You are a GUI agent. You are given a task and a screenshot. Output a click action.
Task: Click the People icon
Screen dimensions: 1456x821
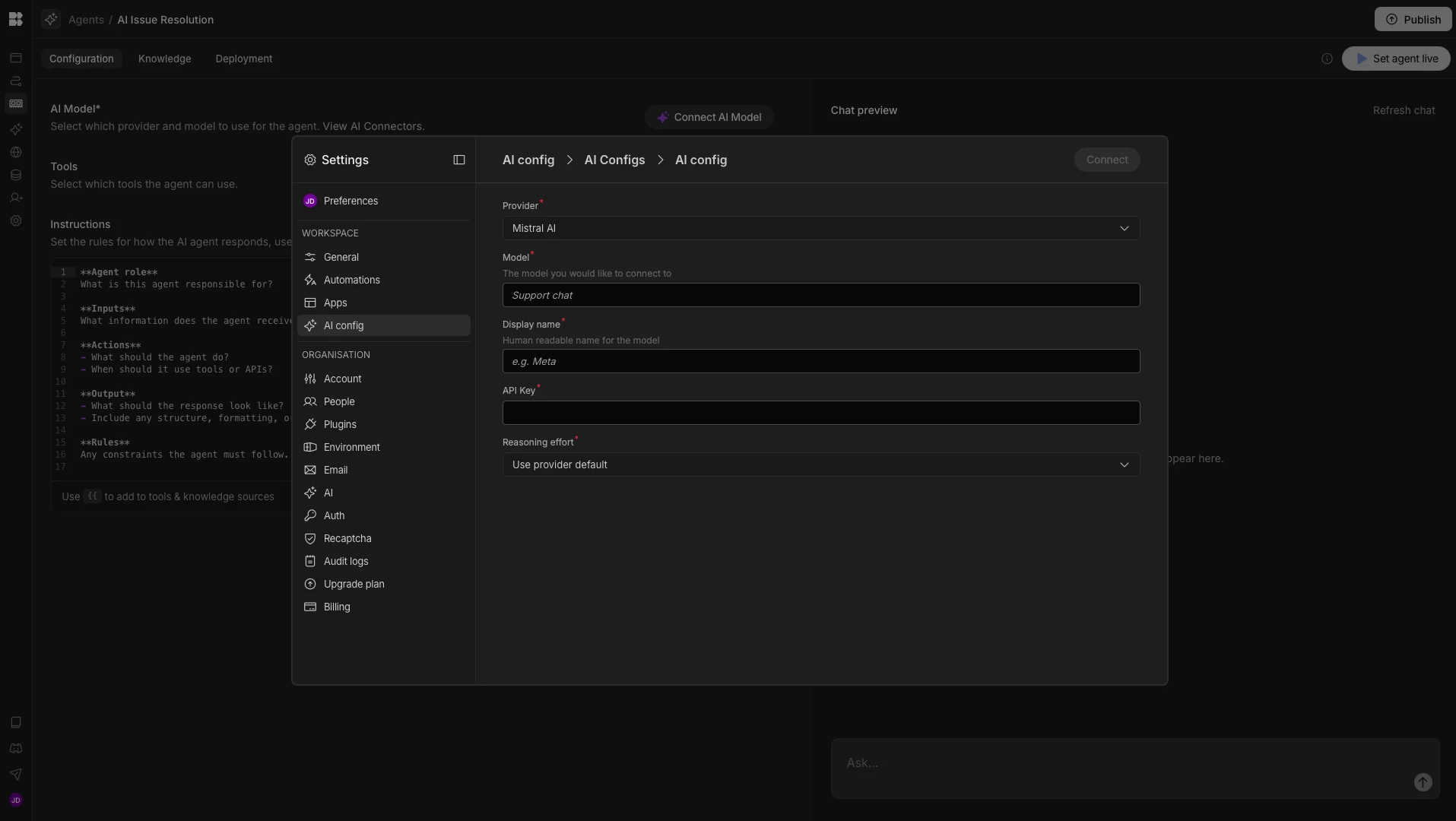coord(310,401)
